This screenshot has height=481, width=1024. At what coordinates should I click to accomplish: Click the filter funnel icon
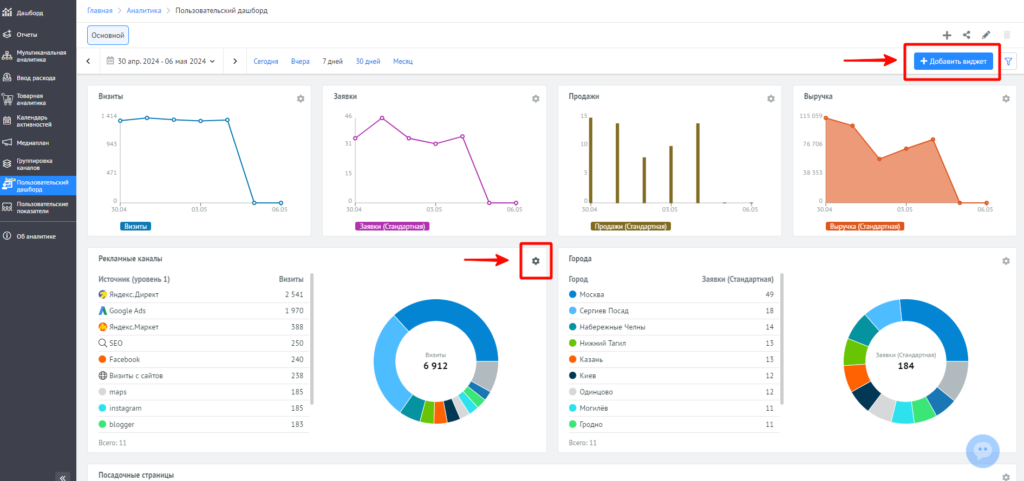click(1008, 61)
